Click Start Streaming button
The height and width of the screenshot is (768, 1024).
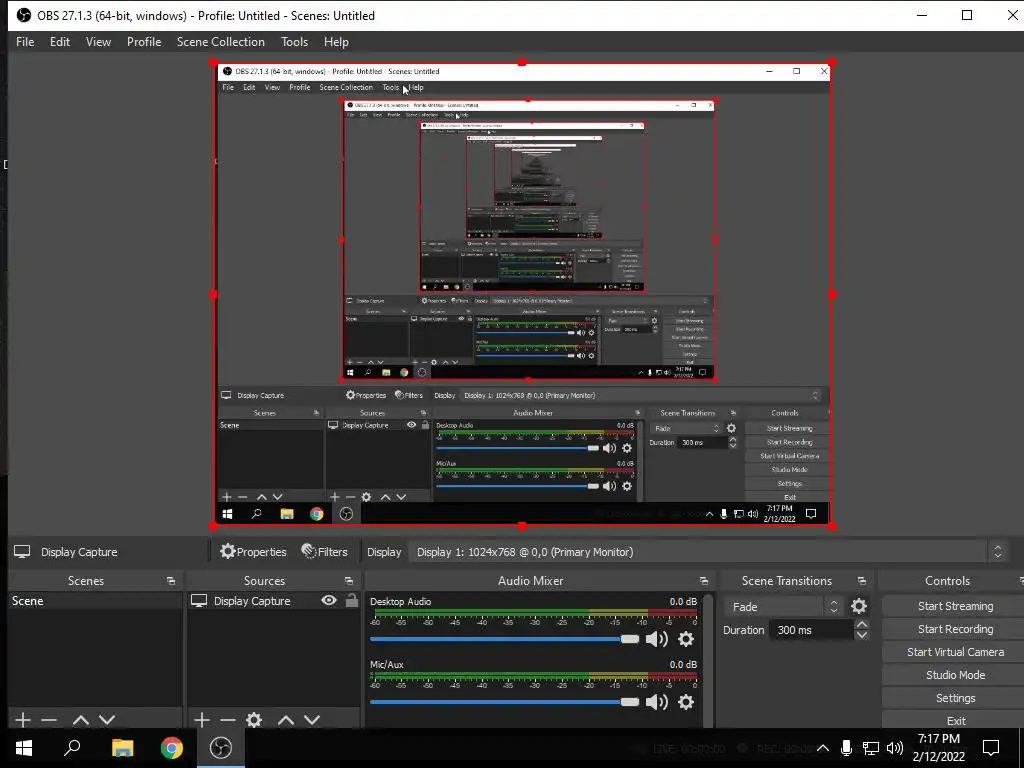click(954, 606)
